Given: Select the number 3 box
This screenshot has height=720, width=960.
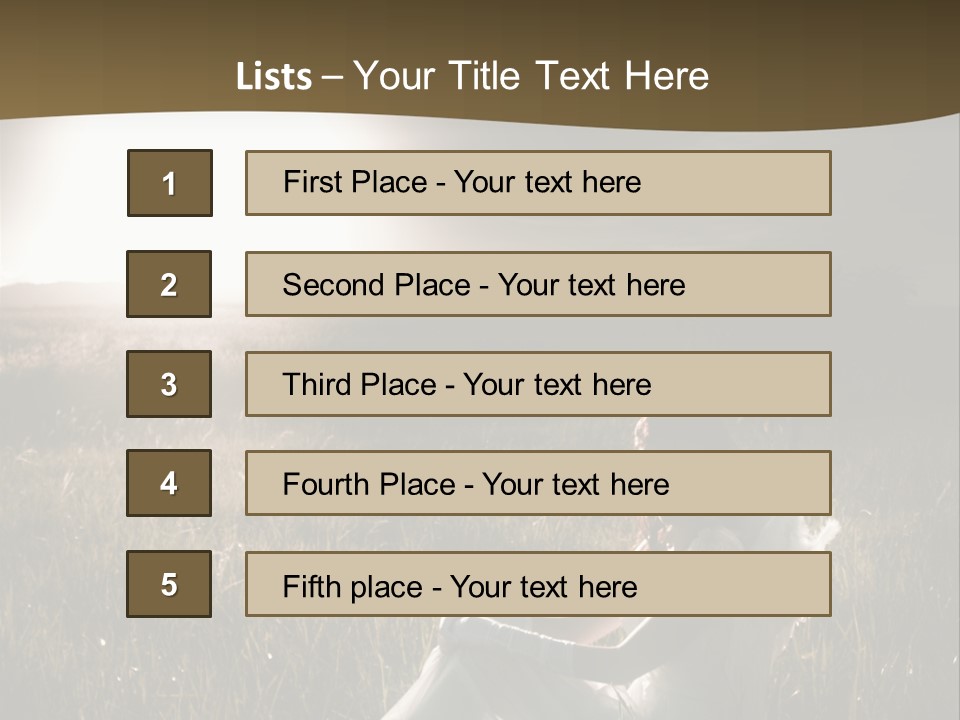Looking at the screenshot, I should 169,384.
